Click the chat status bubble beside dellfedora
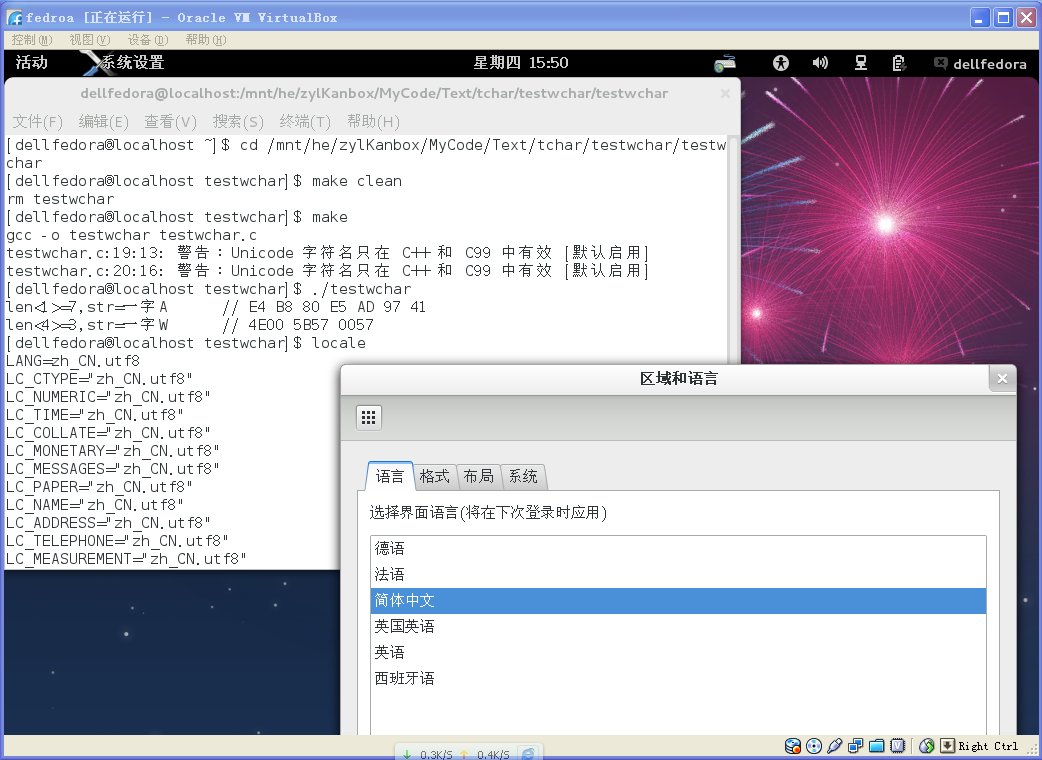The image size is (1042, 760). click(x=940, y=63)
